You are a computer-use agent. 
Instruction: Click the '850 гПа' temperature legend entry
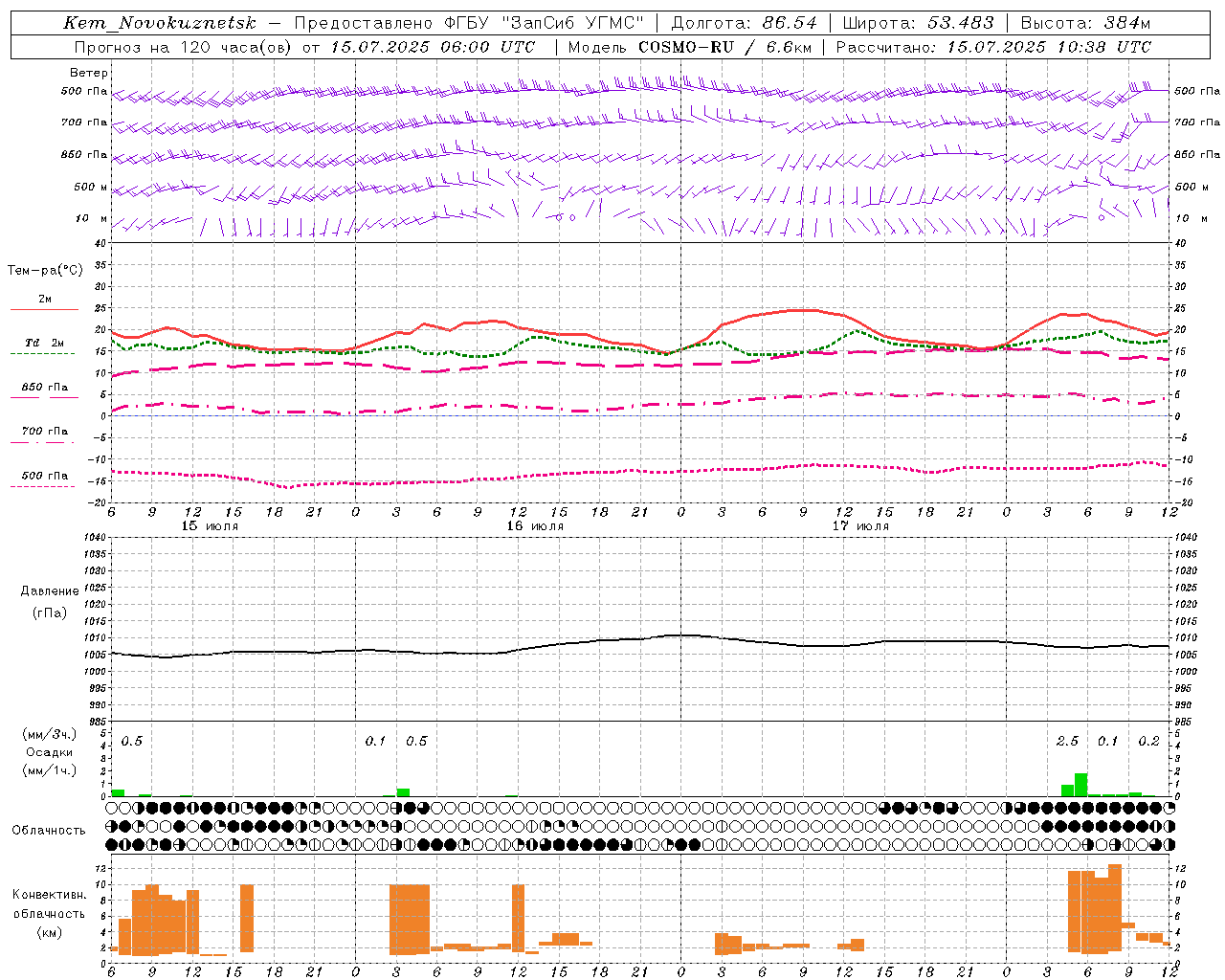pyautogui.click(x=45, y=388)
